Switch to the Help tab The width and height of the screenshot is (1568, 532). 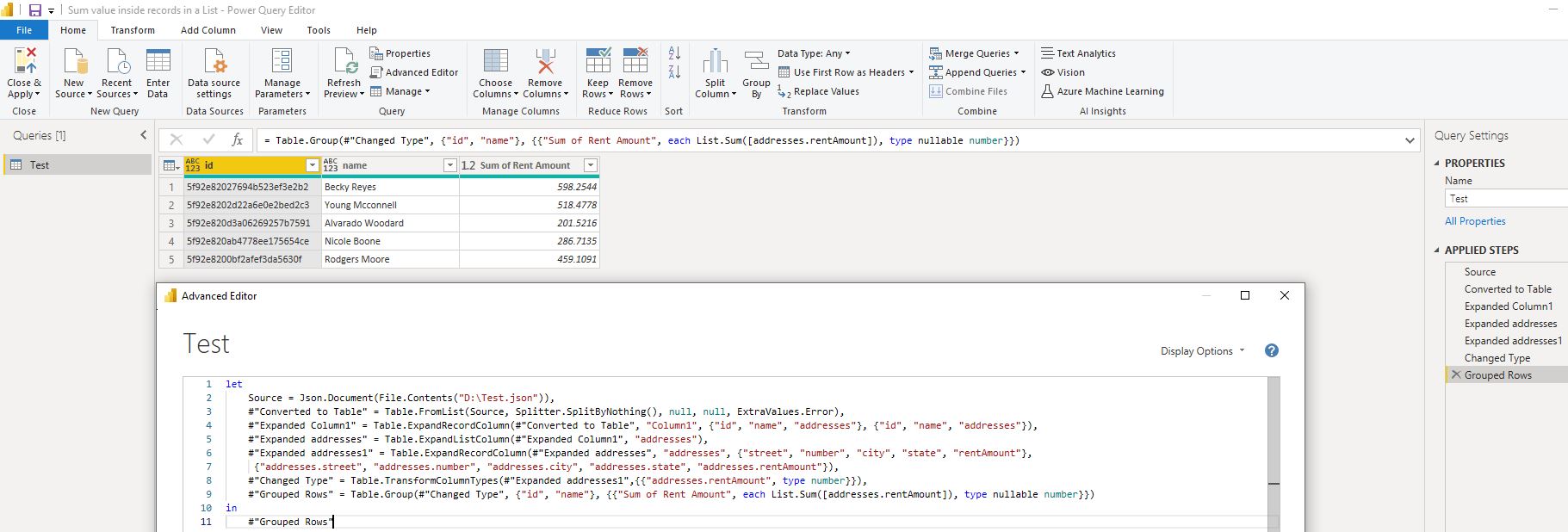[x=367, y=30]
